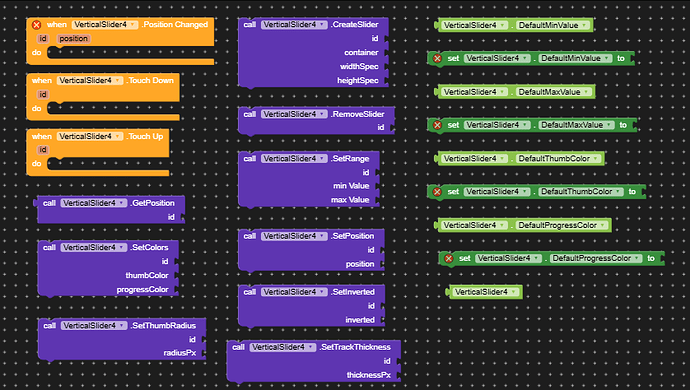
Task: Click widthSpec socket label in CreateSlider block
Action: [359, 66]
